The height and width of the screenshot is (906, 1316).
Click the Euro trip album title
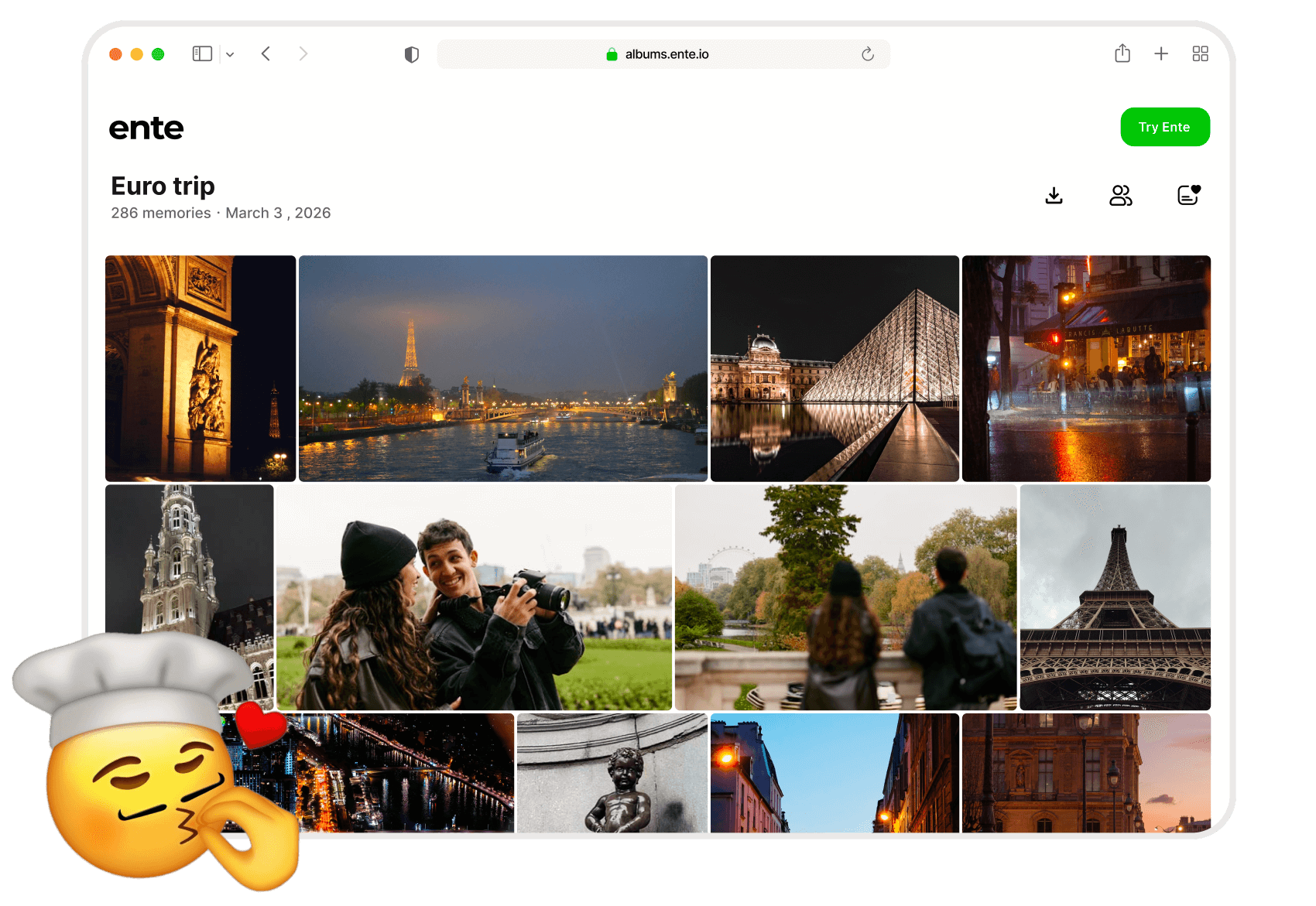163,186
